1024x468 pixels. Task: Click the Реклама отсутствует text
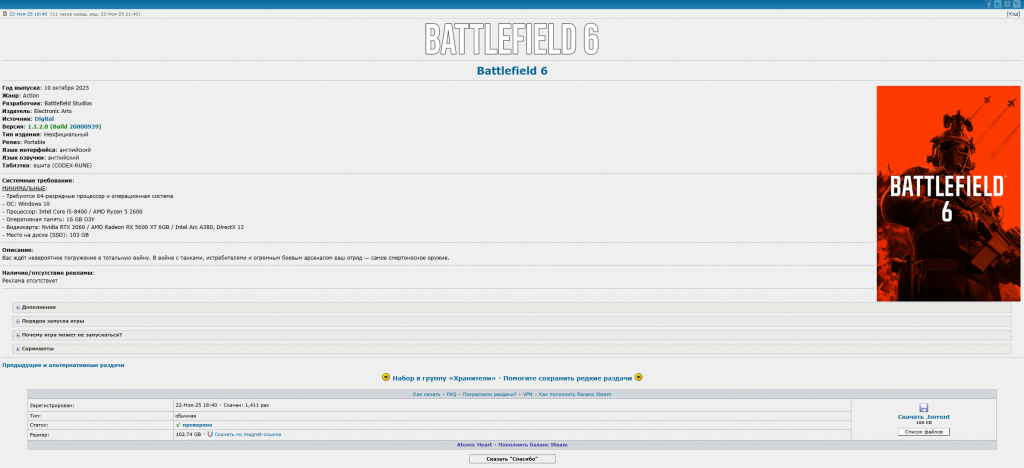30,281
